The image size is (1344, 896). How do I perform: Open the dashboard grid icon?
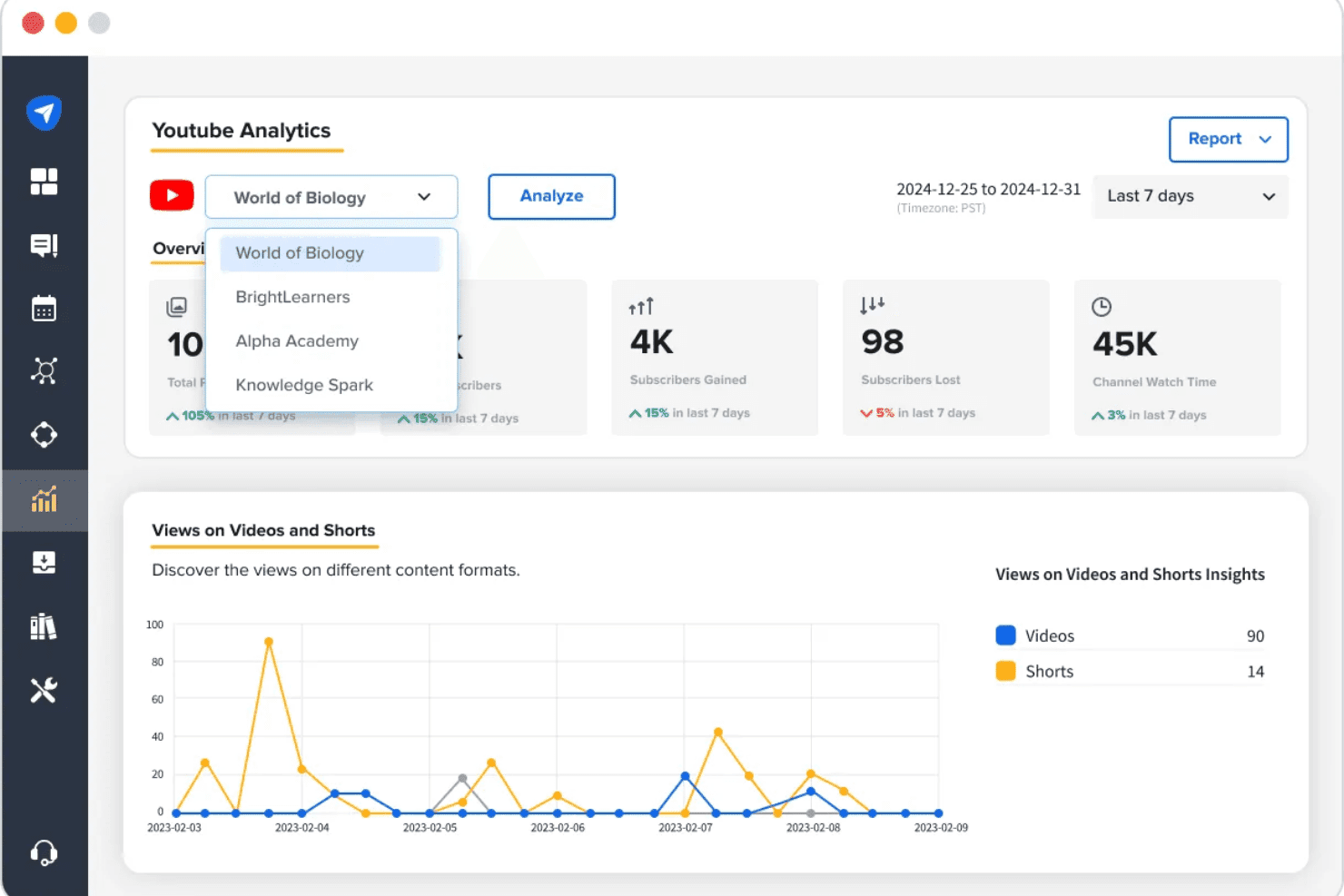44,182
